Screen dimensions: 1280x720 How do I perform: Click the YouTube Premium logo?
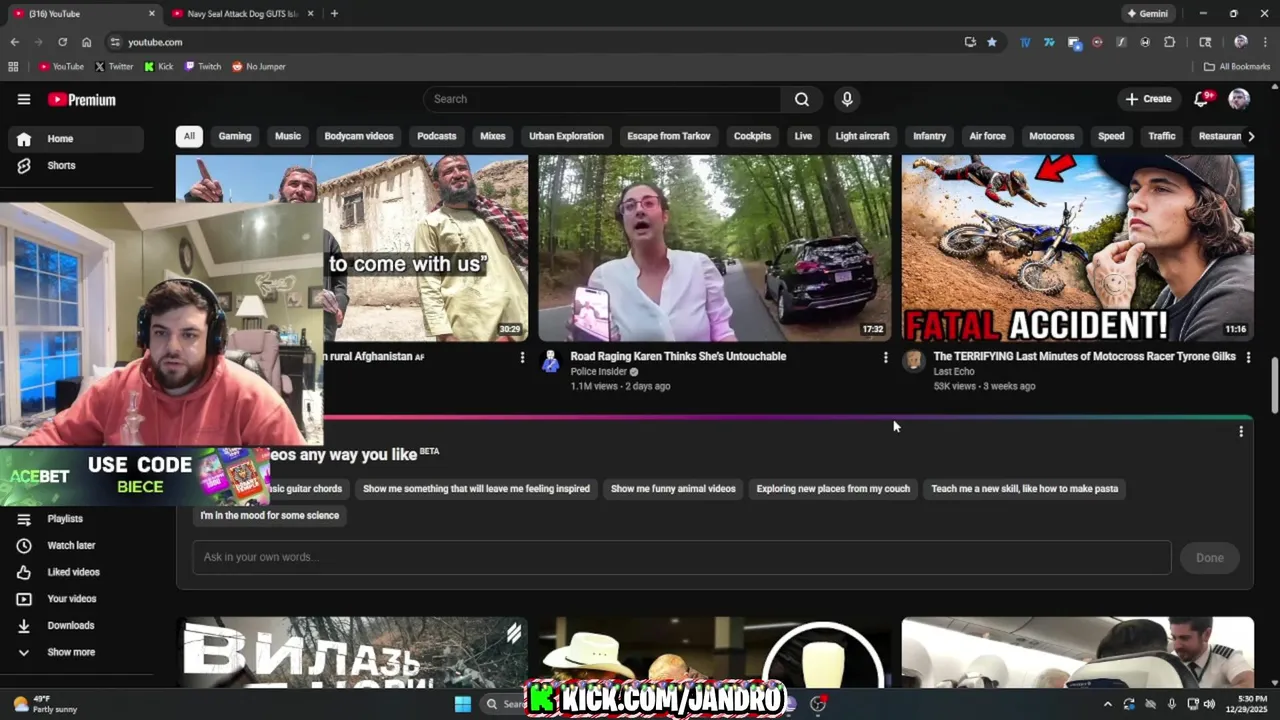tap(82, 100)
